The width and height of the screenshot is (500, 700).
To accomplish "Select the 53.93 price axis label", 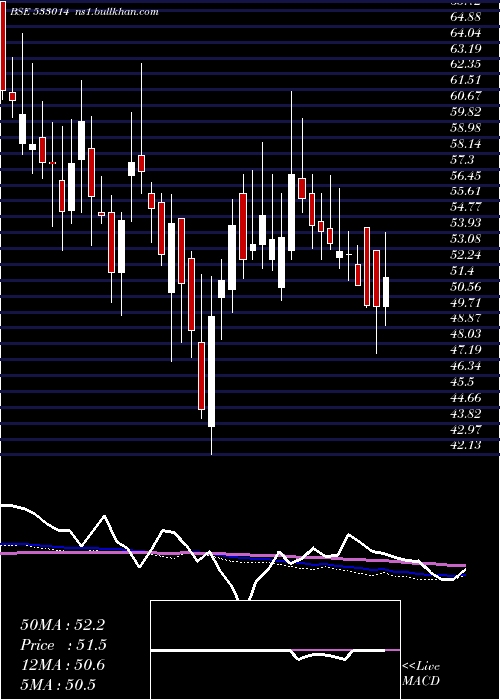I will click(x=466, y=223).
